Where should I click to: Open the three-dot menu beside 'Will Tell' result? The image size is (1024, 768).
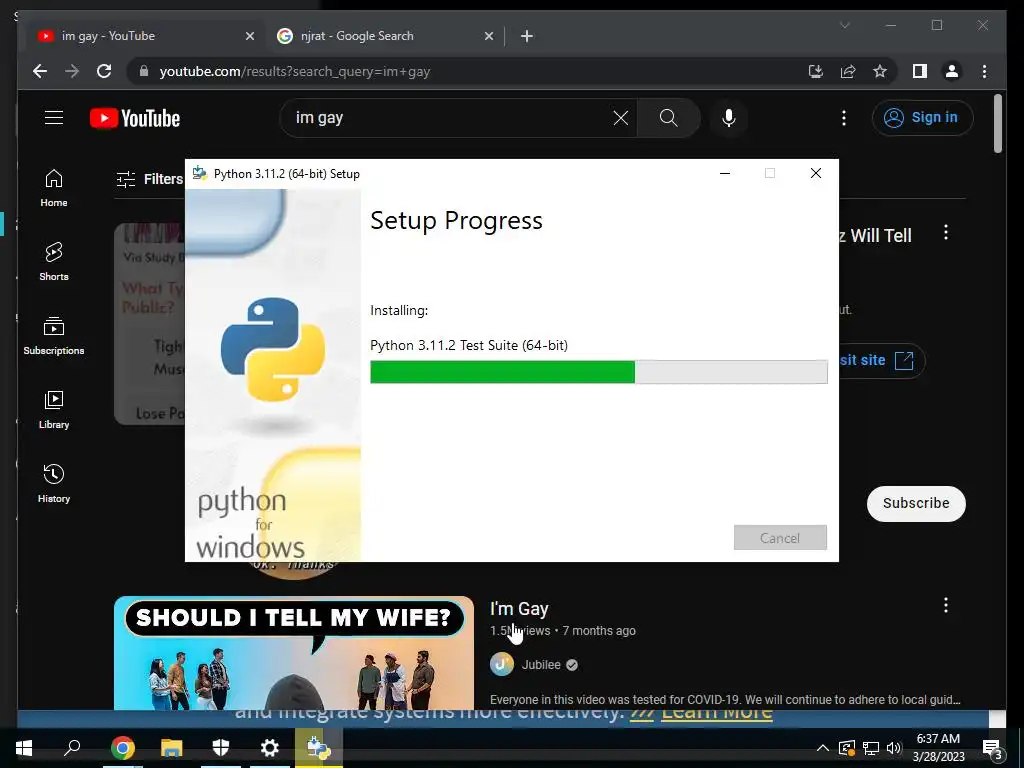946,232
